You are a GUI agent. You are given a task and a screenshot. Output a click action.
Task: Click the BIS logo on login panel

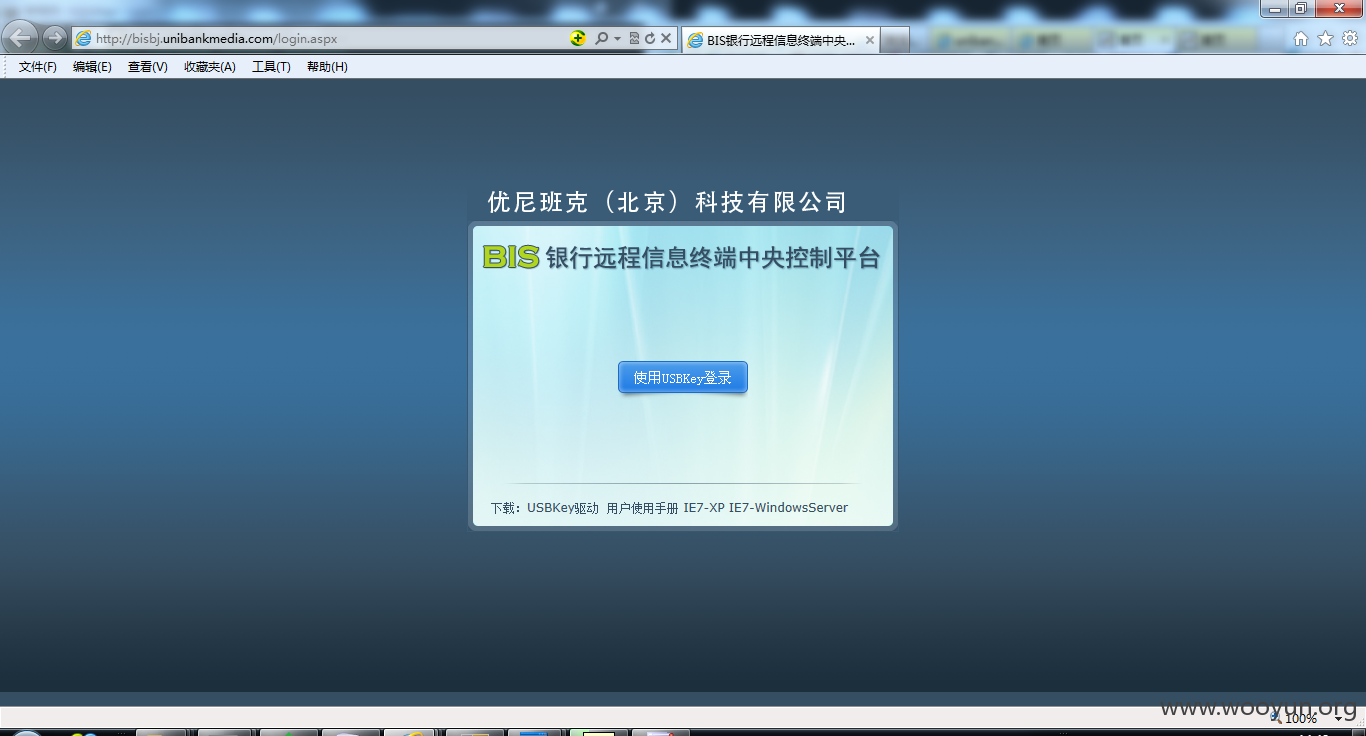click(511, 257)
